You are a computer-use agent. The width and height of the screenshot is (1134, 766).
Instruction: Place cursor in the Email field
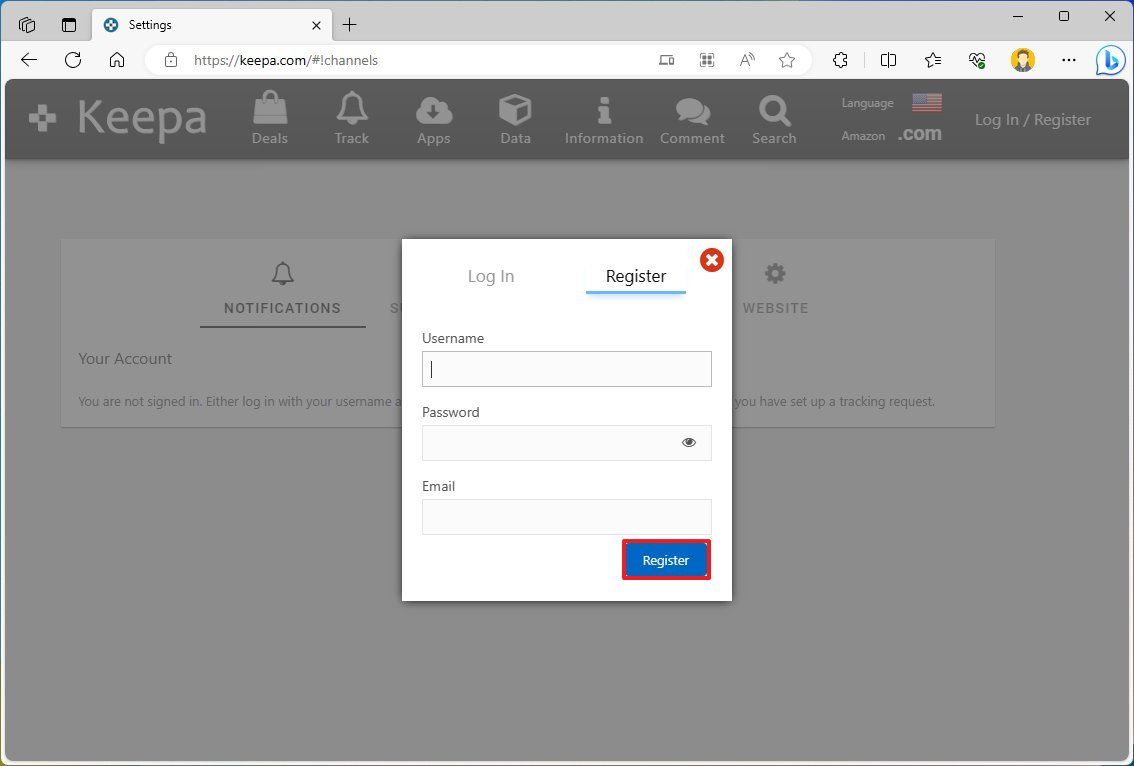tap(566, 516)
